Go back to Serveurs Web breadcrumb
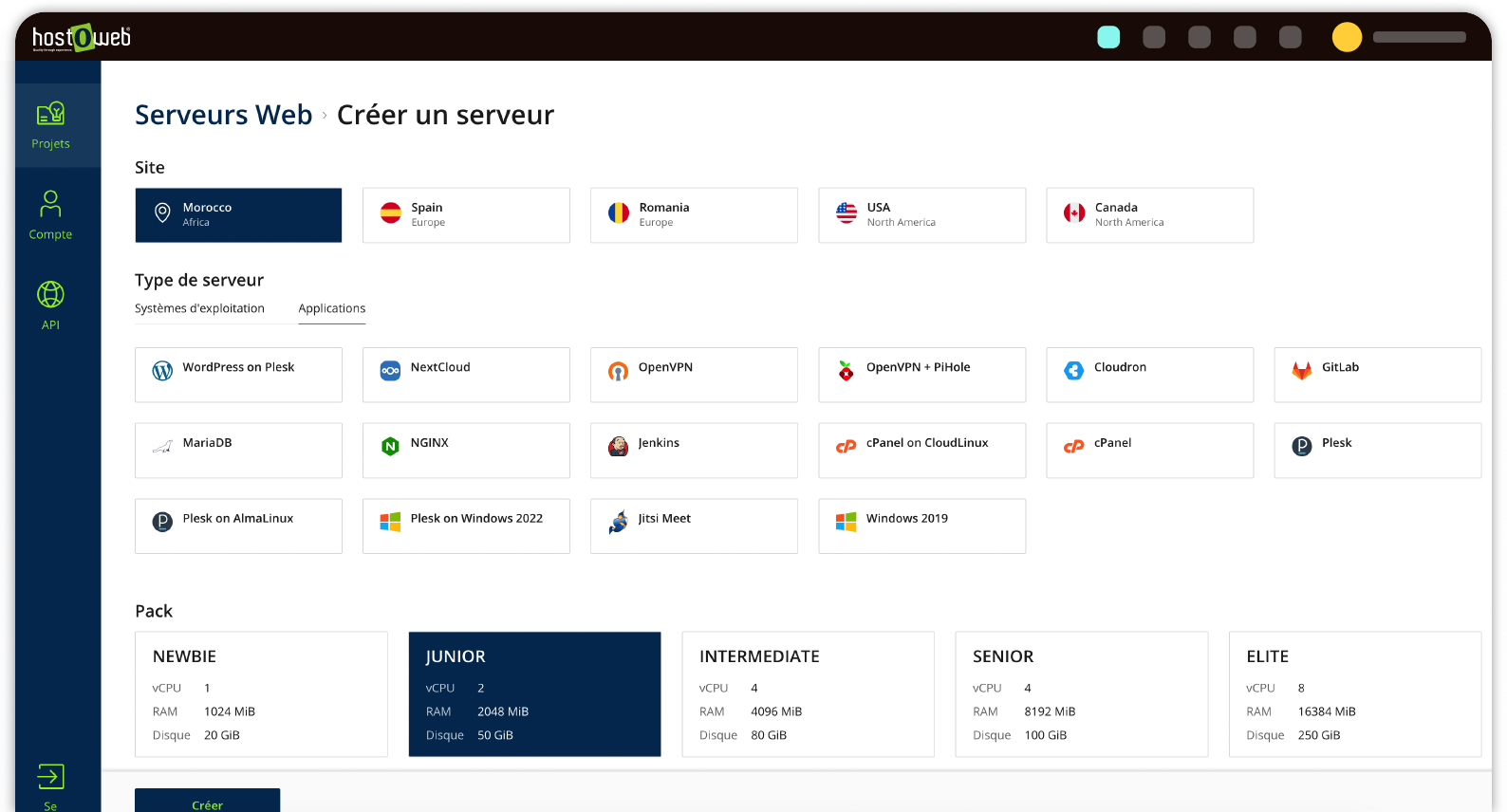The image size is (1507, 812). tap(223, 115)
